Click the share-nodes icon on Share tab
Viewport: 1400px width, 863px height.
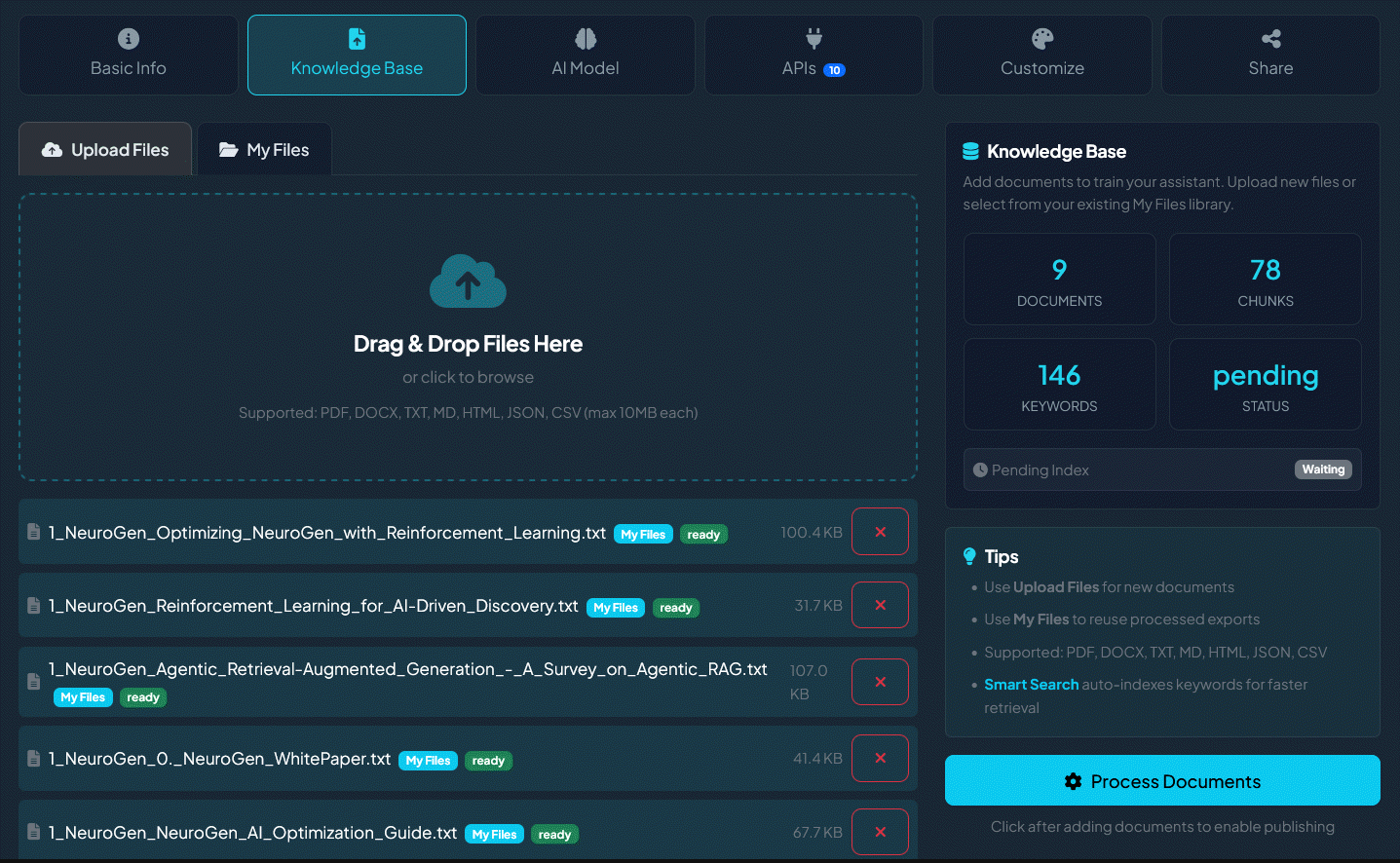click(x=1269, y=38)
